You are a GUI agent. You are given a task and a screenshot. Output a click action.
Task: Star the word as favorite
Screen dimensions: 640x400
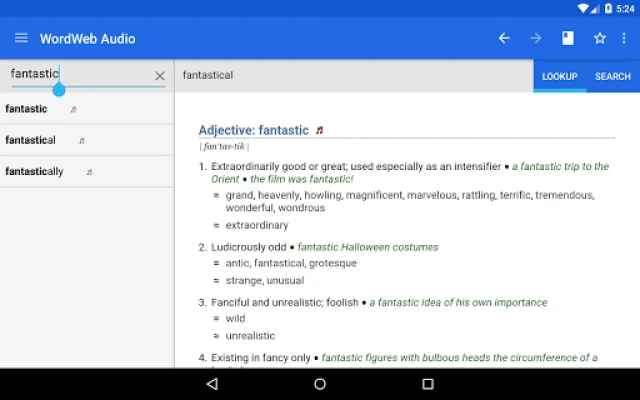pos(600,38)
